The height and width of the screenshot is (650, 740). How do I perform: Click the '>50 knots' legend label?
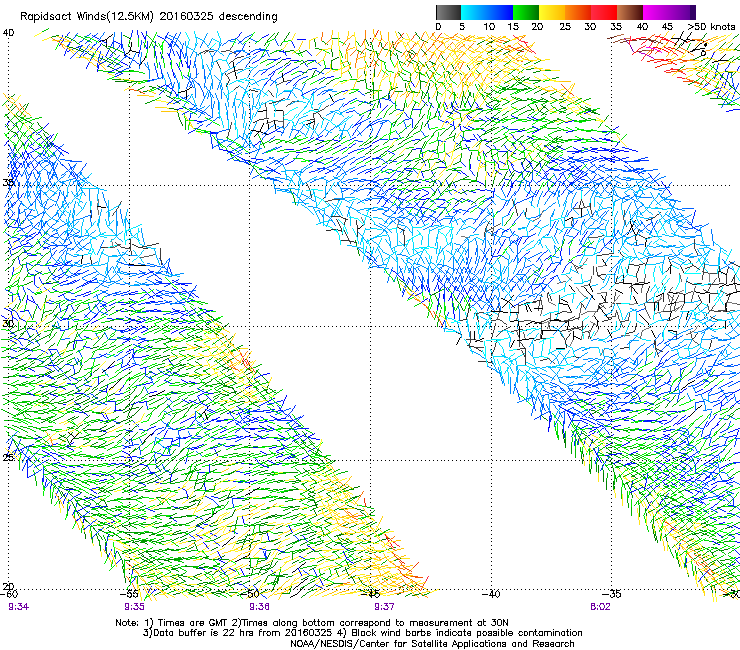[x=711, y=27]
